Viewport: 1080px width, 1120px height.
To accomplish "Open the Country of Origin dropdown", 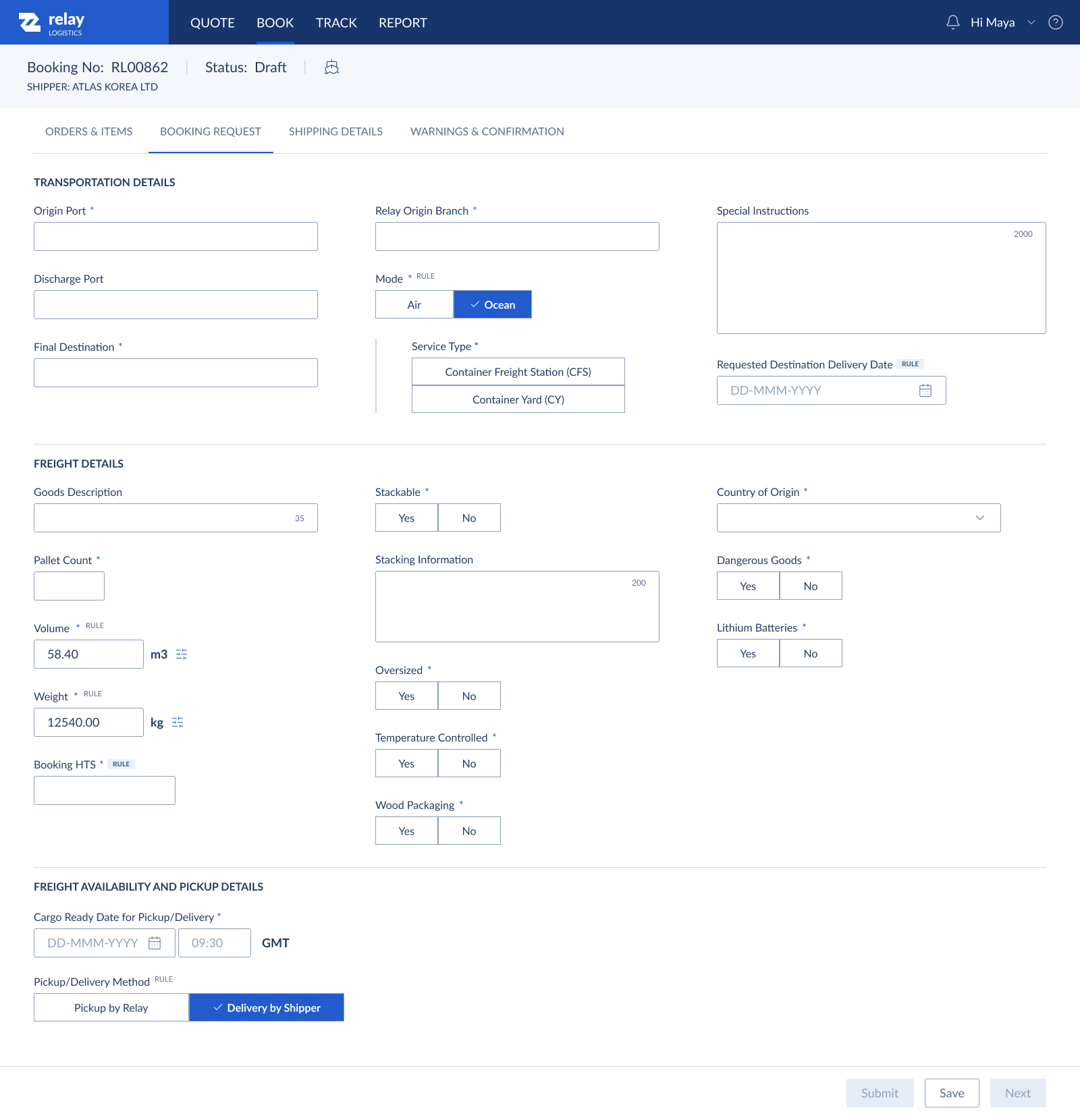I will coord(859,518).
